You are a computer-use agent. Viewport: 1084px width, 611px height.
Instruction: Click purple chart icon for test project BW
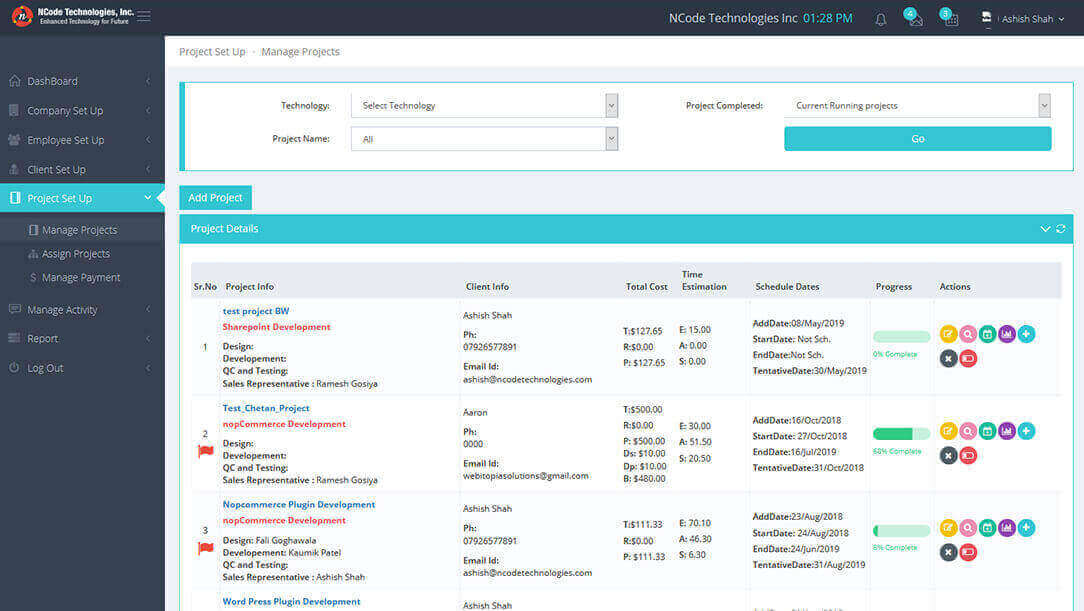pyautogui.click(x=1007, y=335)
